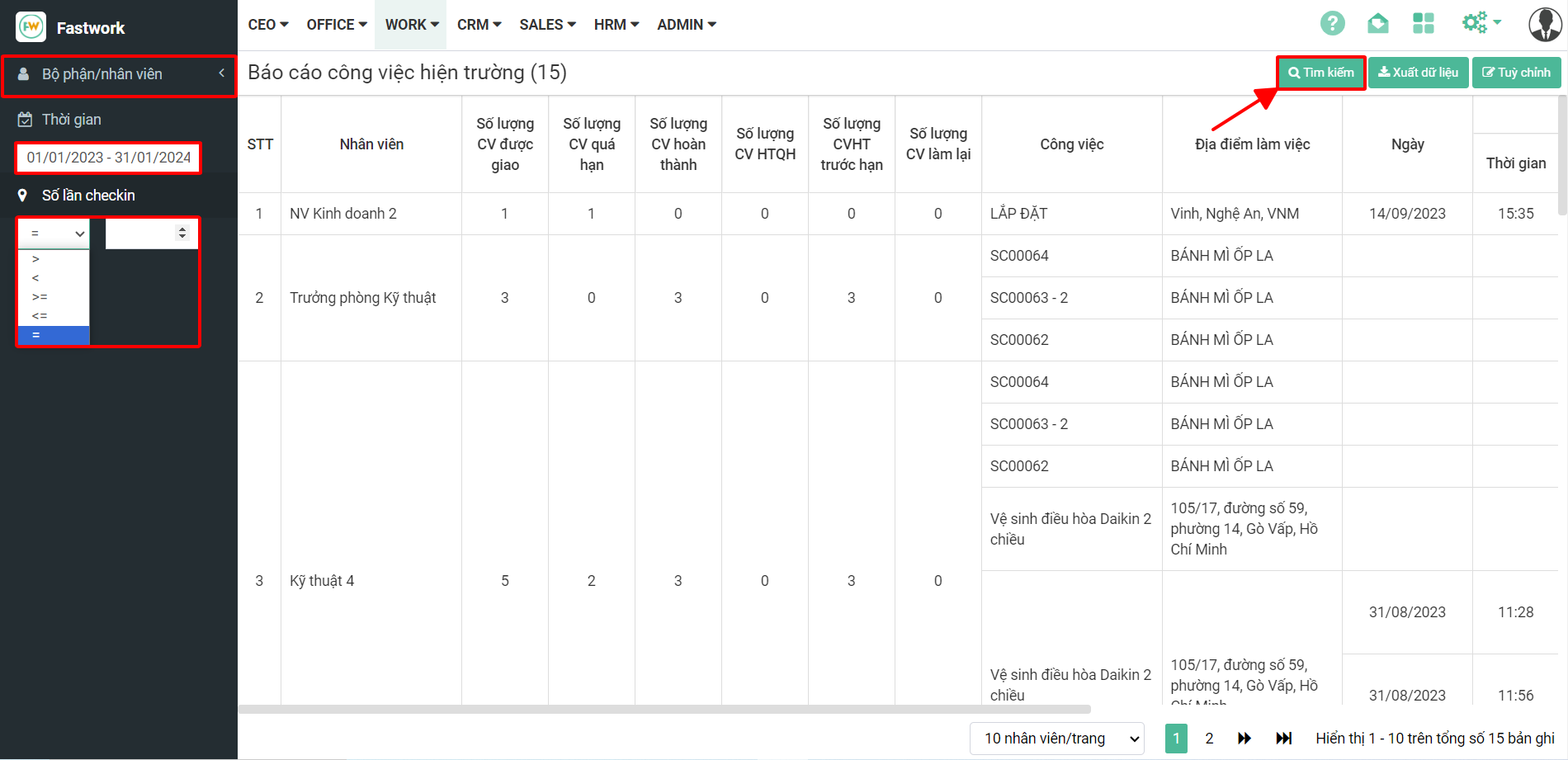The height and width of the screenshot is (760, 1568).
Task: Open the user profile avatar
Action: pyautogui.click(x=1544, y=24)
